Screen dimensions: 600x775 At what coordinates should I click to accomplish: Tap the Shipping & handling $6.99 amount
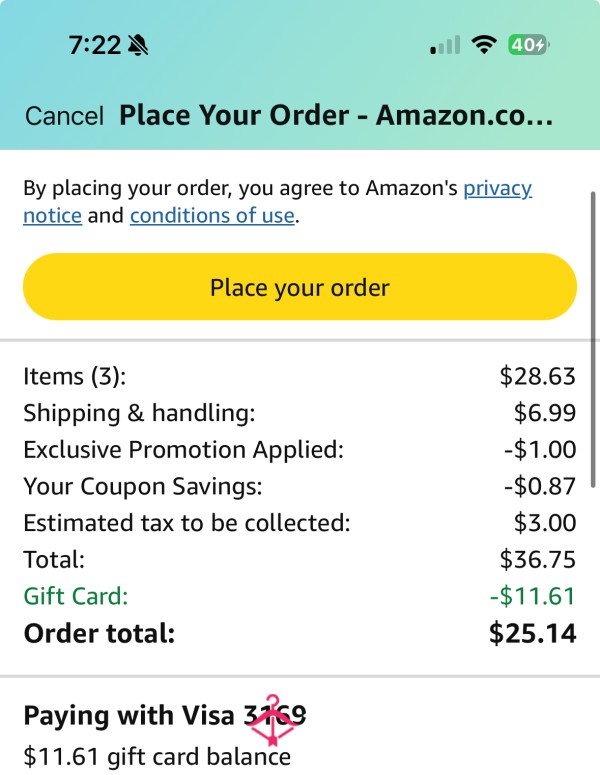tap(545, 413)
